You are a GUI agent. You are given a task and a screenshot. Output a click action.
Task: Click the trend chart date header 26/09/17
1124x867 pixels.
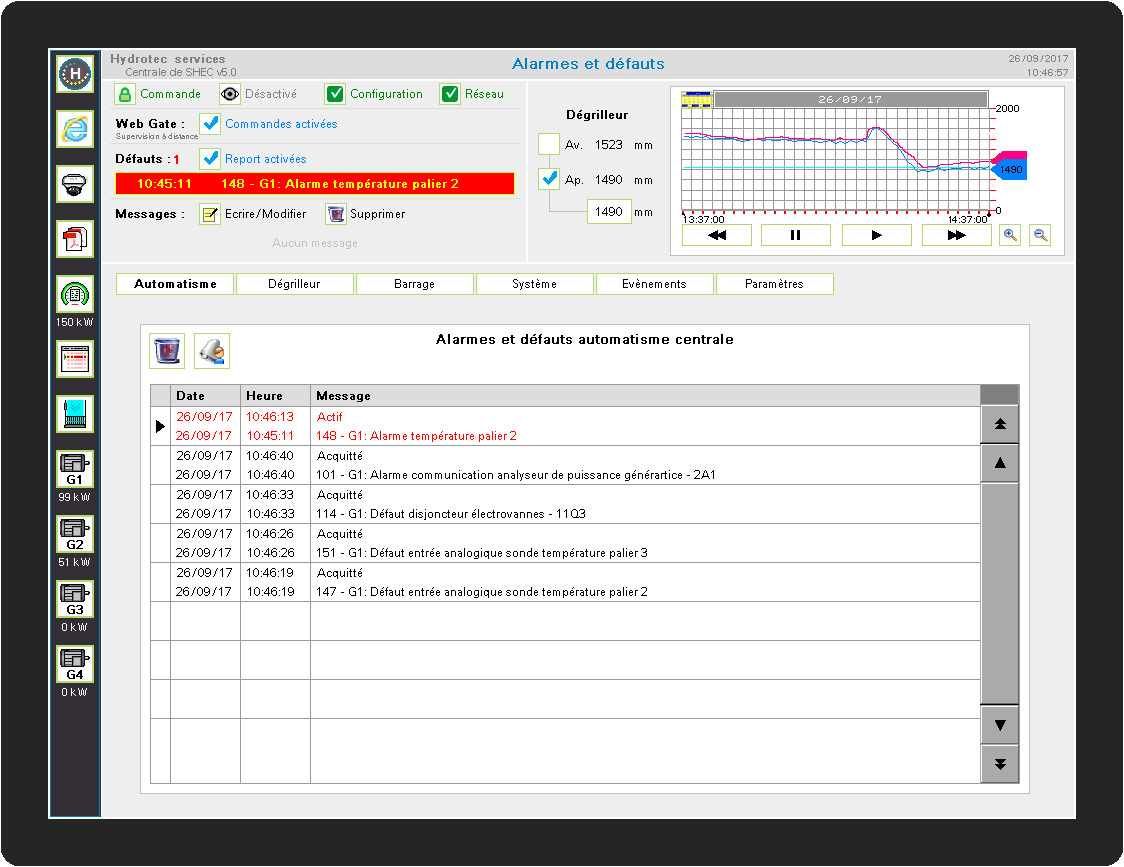coord(851,100)
